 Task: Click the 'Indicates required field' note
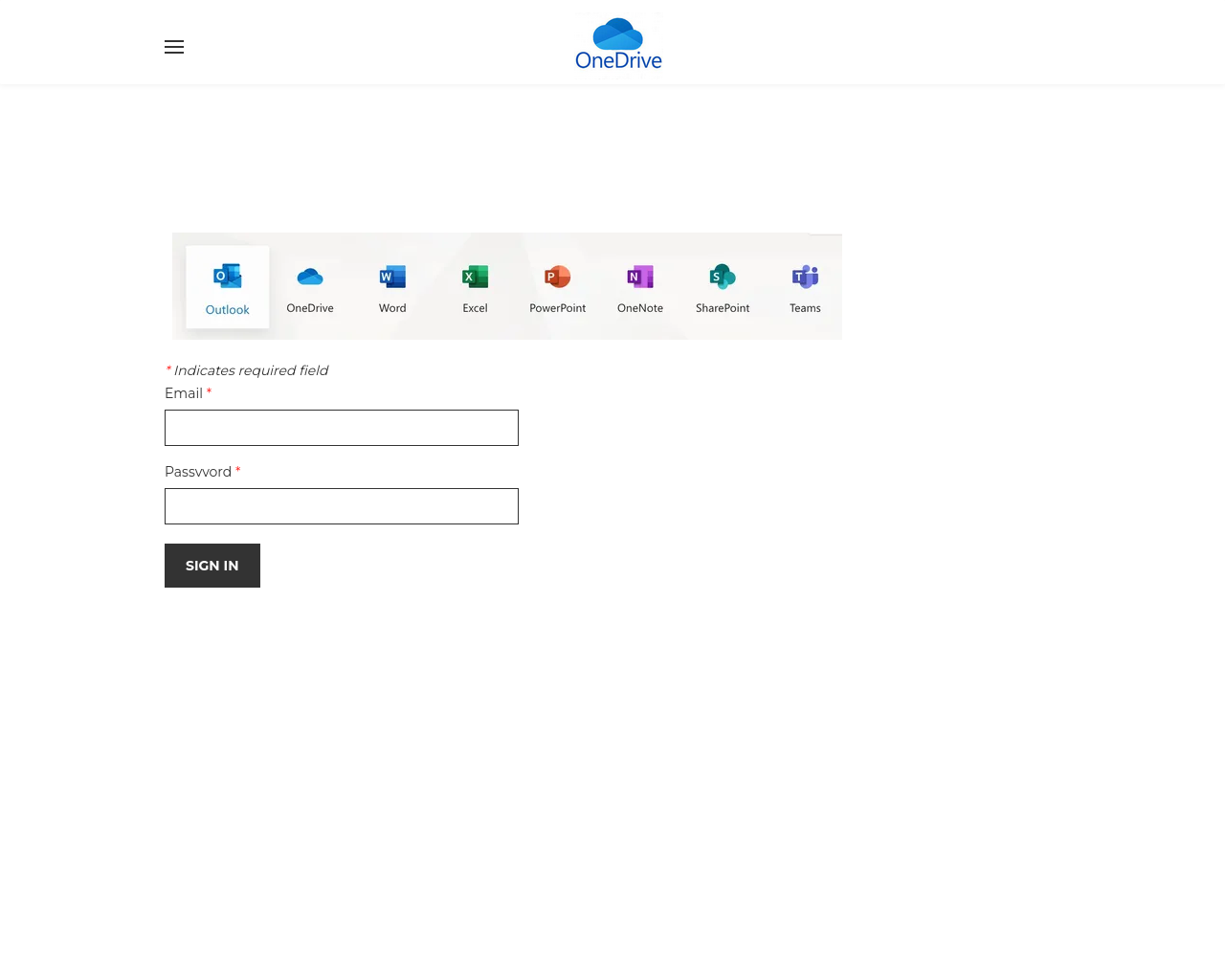pyautogui.click(x=247, y=370)
